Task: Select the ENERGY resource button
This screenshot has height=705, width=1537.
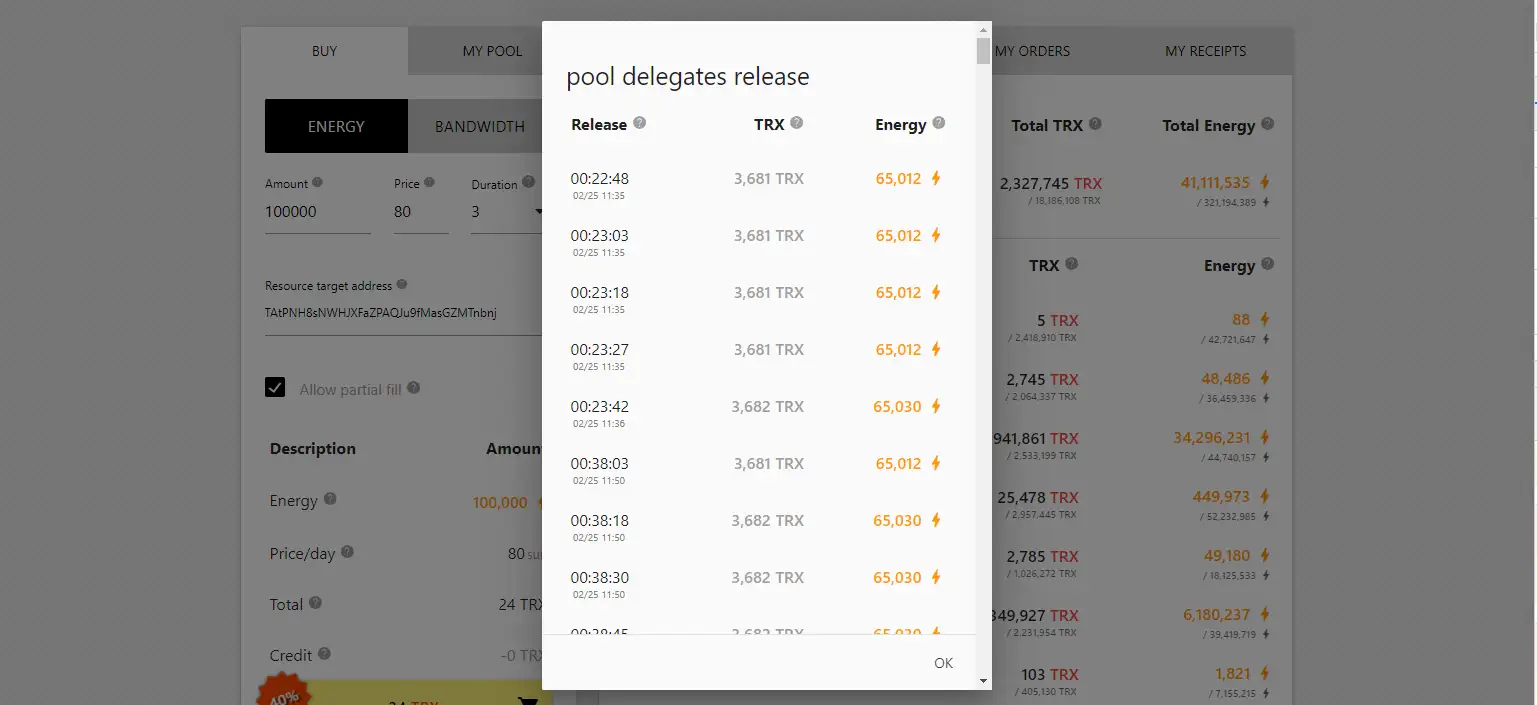Action: pyautogui.click(x=336, y=127)
